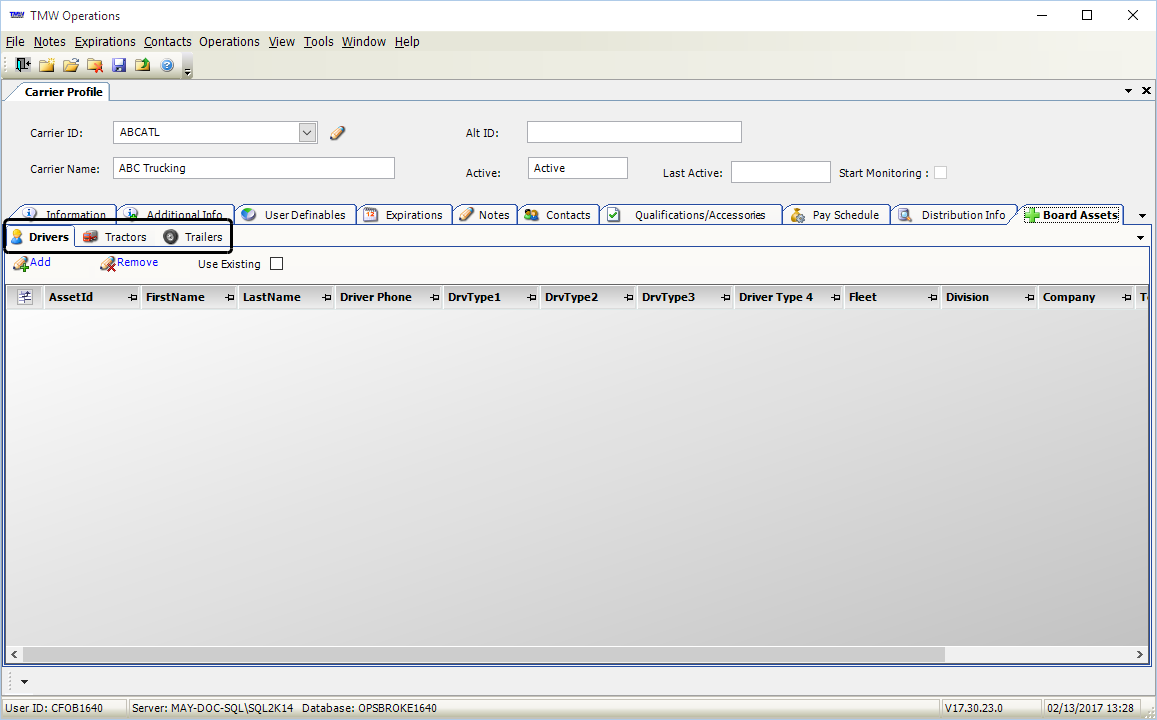The height and width of the screenshot is (720, 1157).
Task: Pin the DrvType2 column
Action: pos(629,297)
